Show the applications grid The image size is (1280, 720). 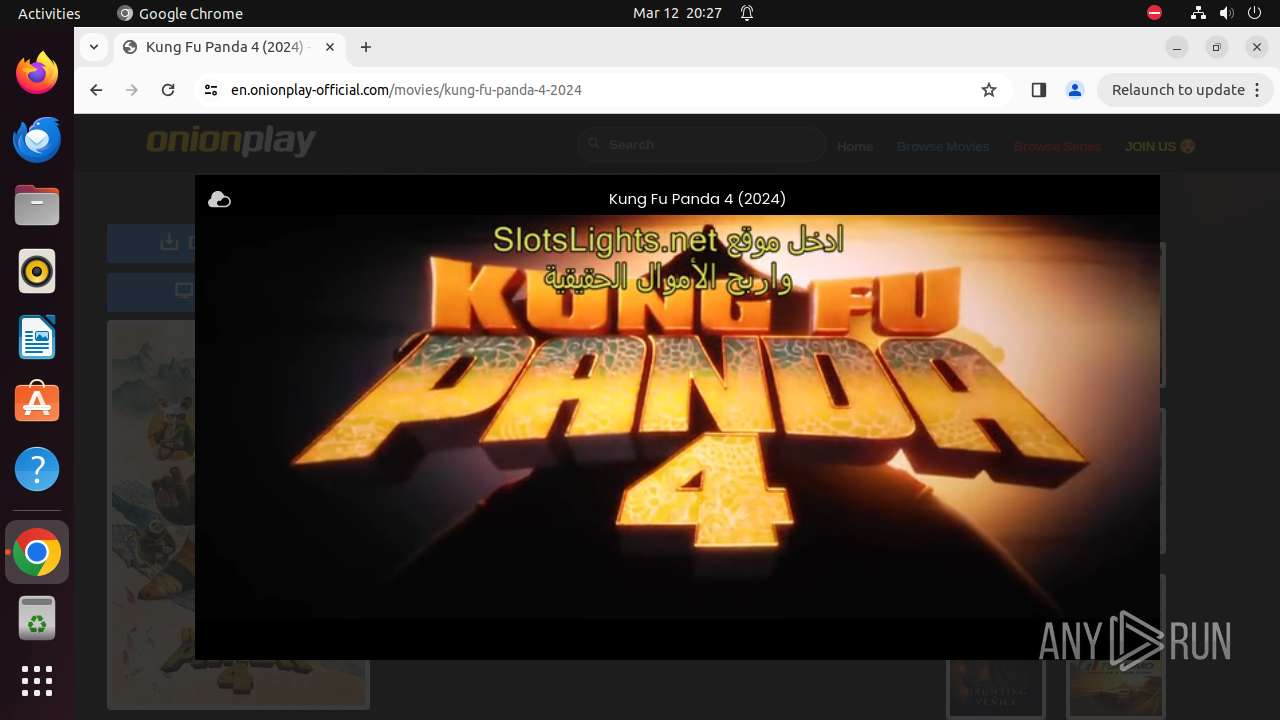[37, 681]
